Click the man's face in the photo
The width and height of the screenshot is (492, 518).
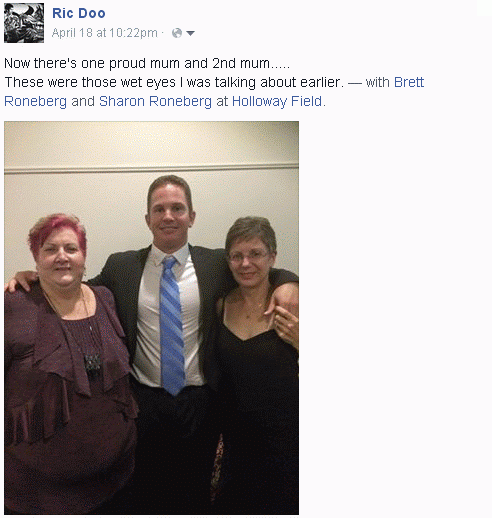click(169, 213)
